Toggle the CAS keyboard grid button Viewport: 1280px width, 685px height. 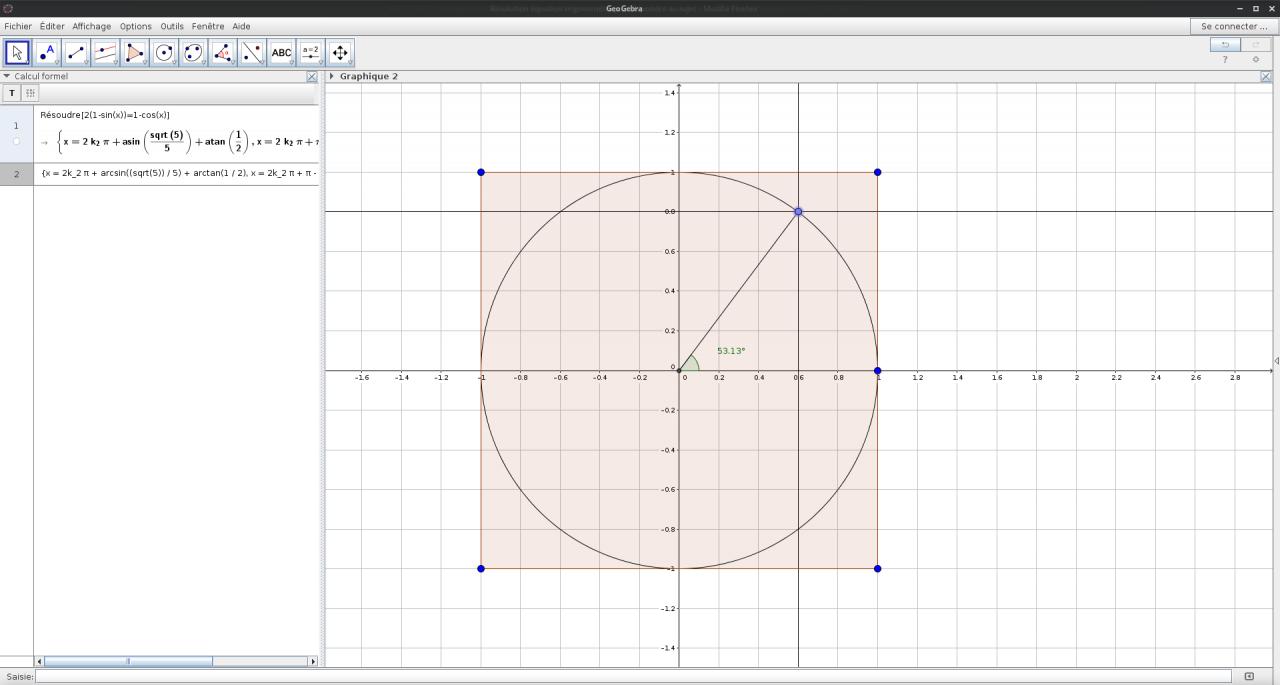(x=30, y=93)
